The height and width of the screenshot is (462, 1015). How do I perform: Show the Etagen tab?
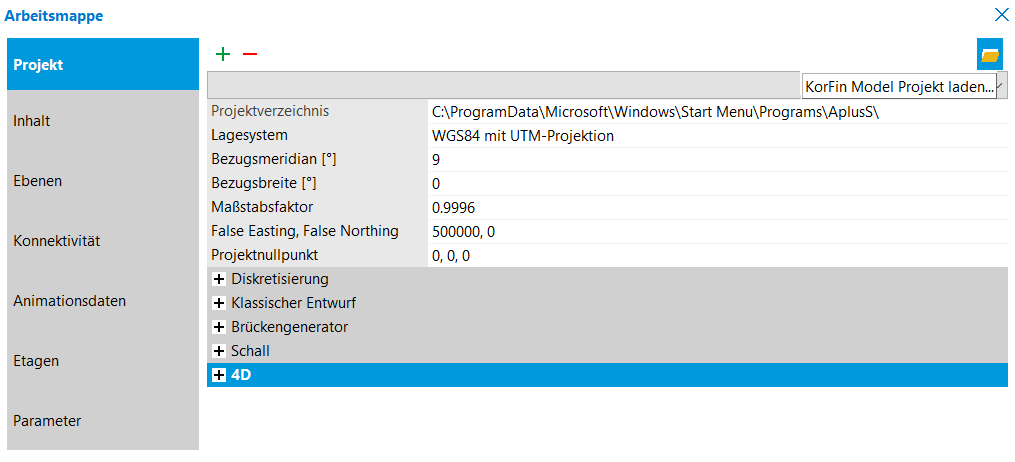click(x=102, y=361)
